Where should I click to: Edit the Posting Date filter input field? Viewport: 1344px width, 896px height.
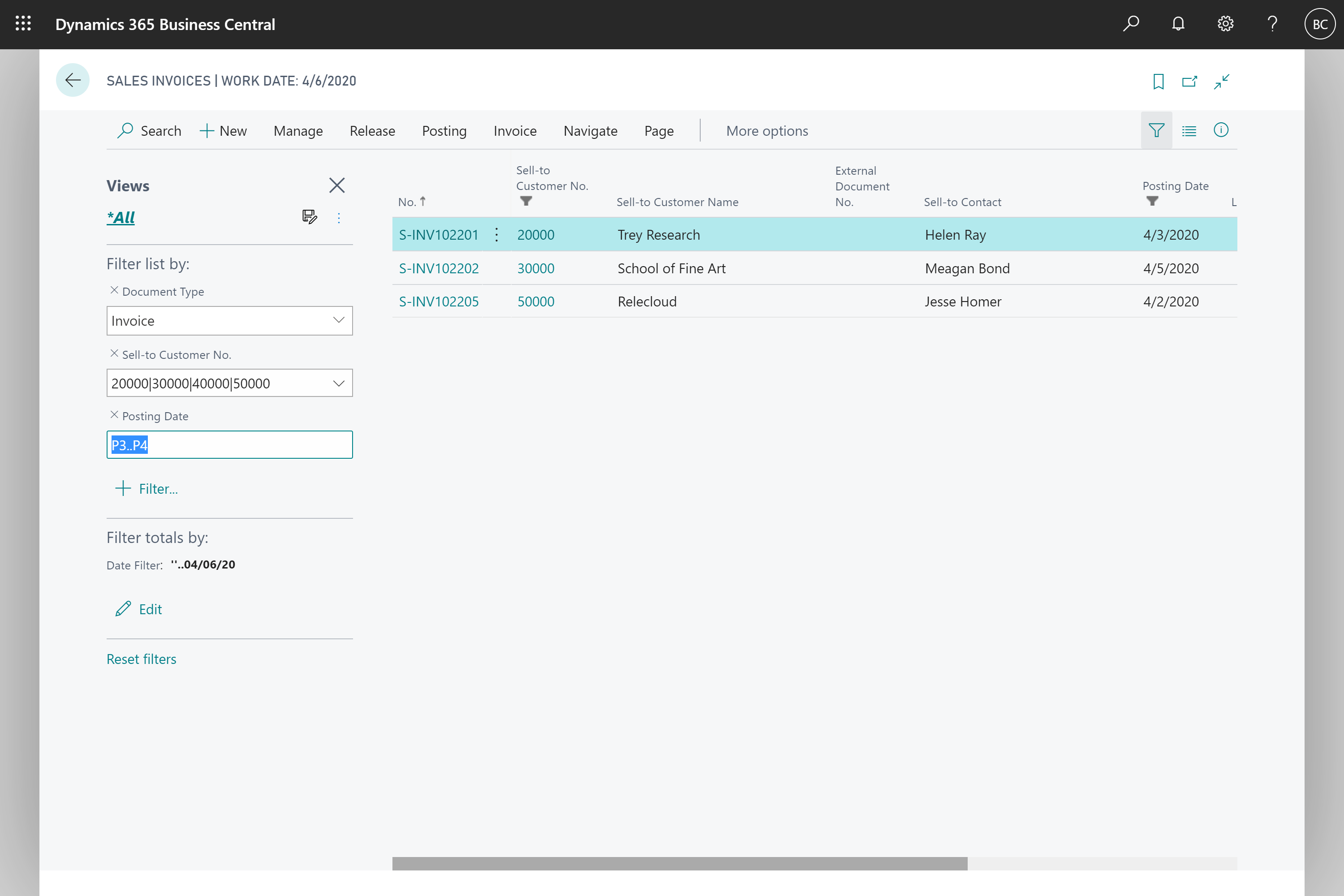[x=230, y=445]
